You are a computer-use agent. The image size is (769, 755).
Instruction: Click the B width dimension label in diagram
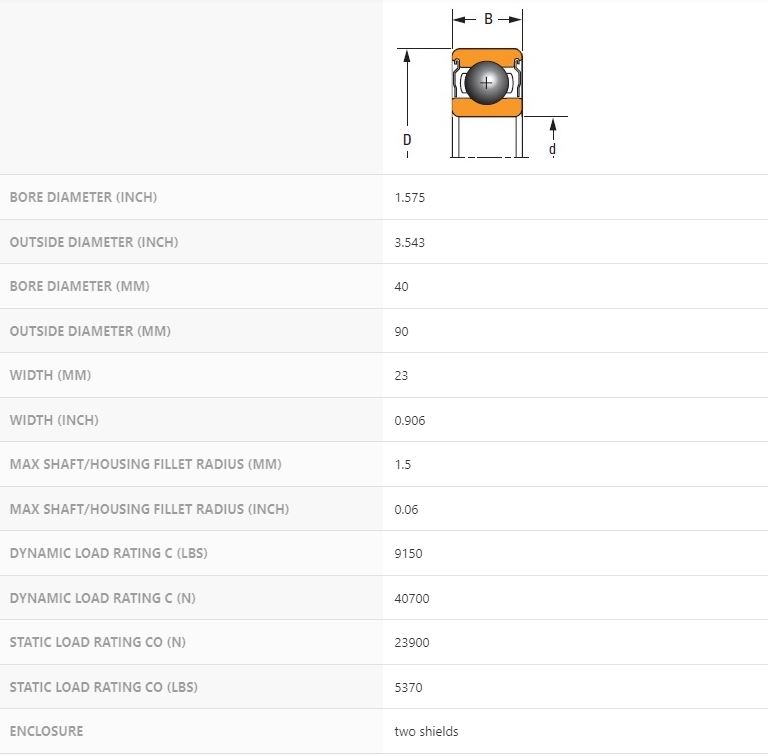[488, 19]
